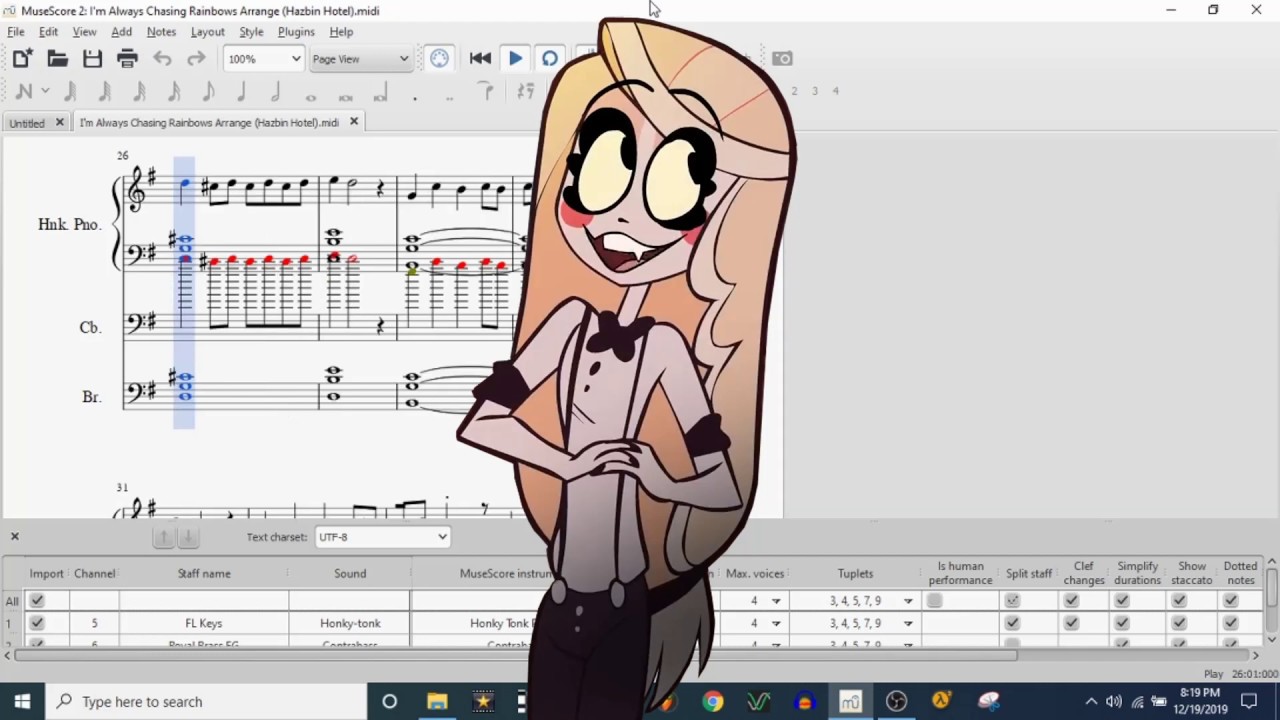Viewport: 1280px width, 720px height.
Task: Open Google Chrome from taskbar
Action: [712, 702]
